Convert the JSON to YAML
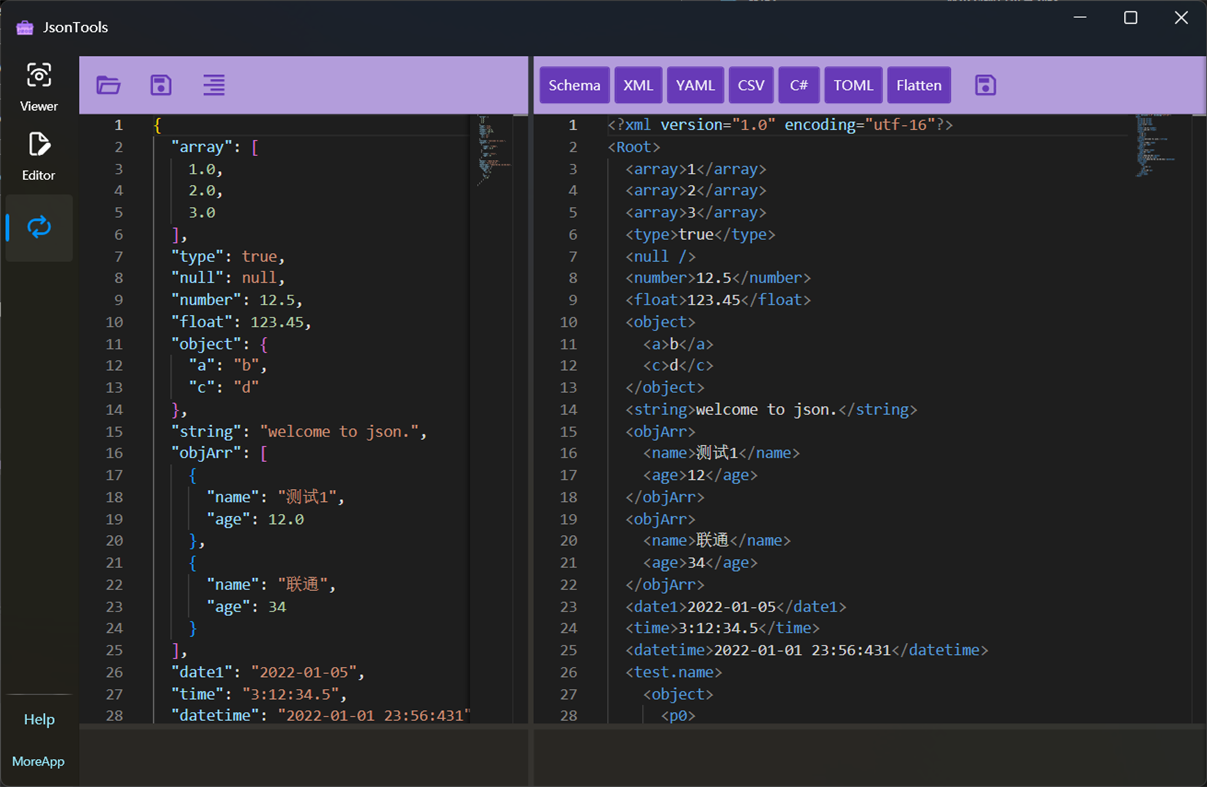 (695, 85)
